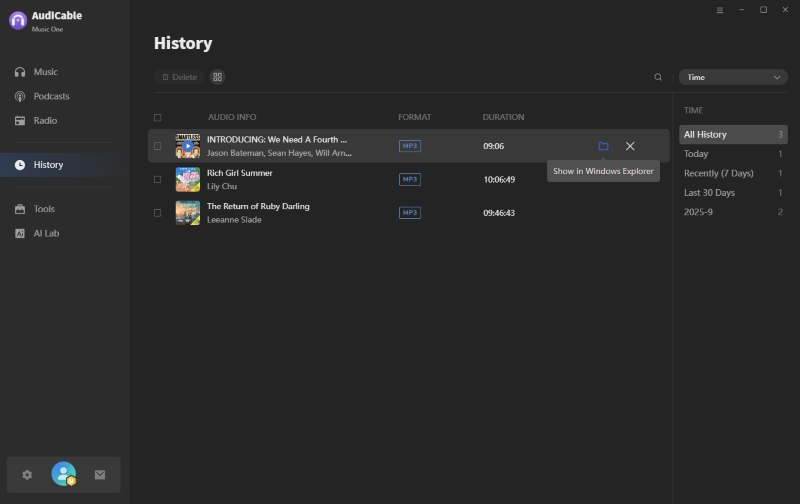Show Today's history filter

pyautogui.click(x=696, y=154)
